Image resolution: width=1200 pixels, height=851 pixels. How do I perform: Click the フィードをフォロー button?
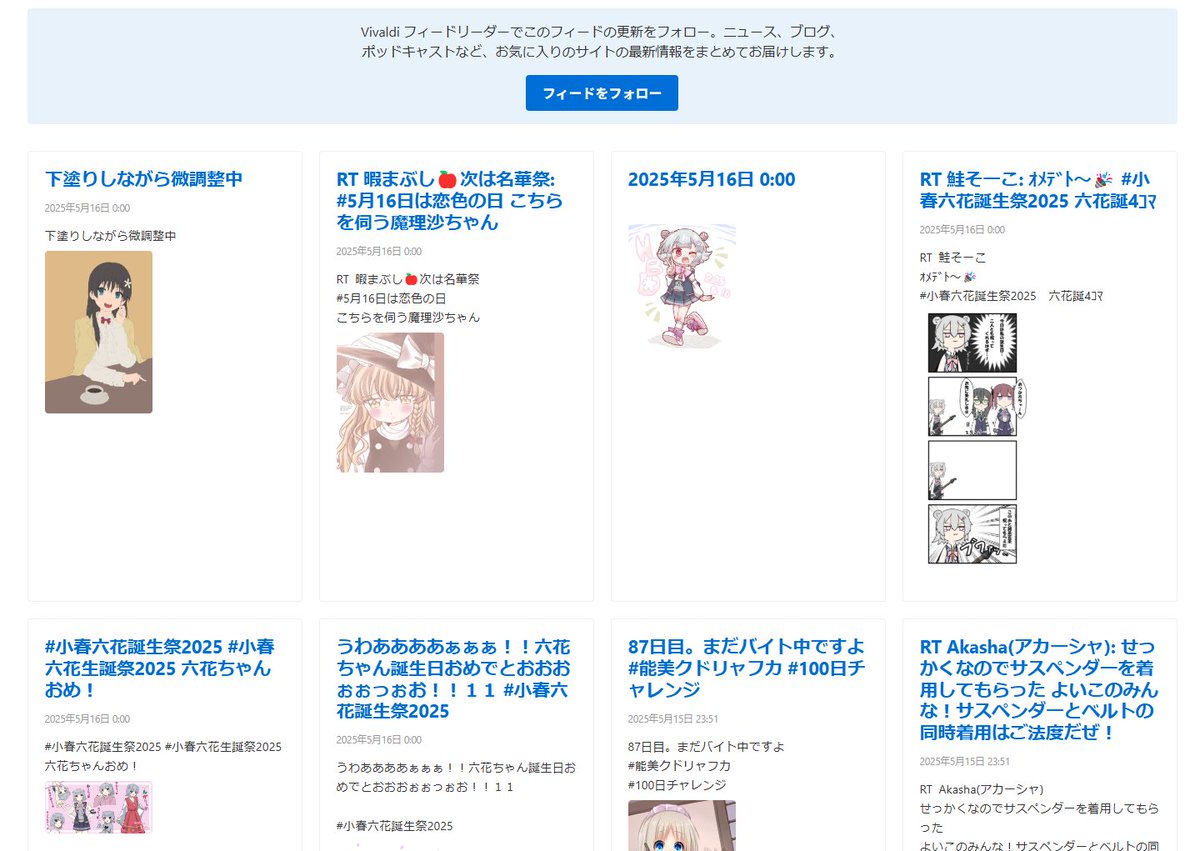coord(601,93)
